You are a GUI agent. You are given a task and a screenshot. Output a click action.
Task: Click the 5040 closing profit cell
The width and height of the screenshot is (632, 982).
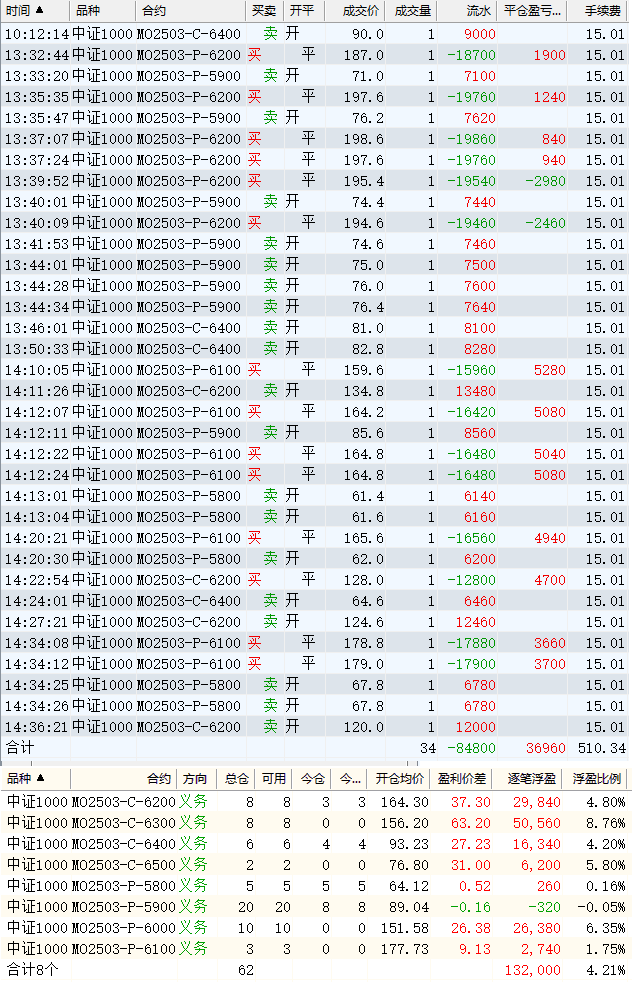[549, 454]
